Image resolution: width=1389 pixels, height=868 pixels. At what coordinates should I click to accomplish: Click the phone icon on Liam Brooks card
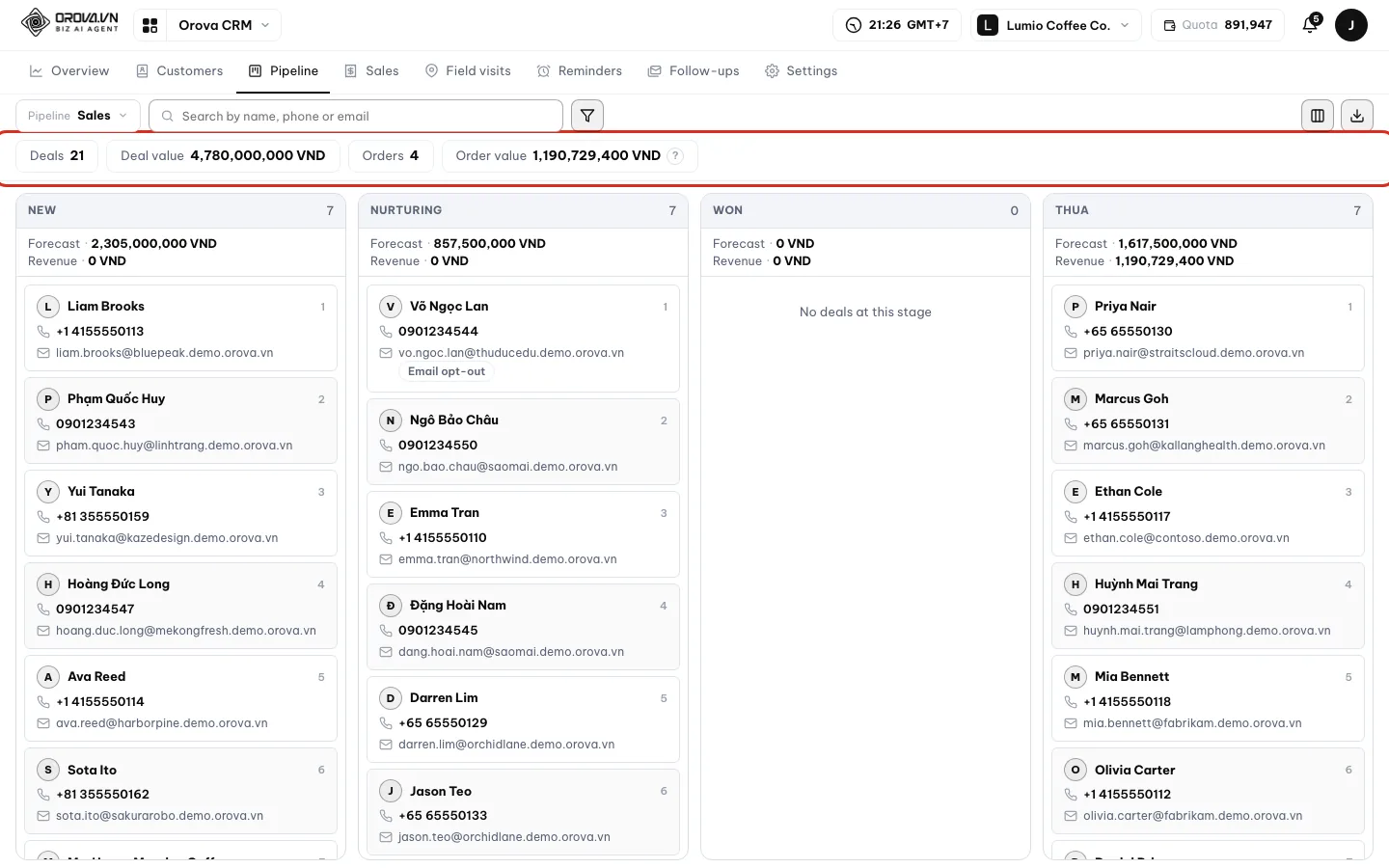(43, 332)
